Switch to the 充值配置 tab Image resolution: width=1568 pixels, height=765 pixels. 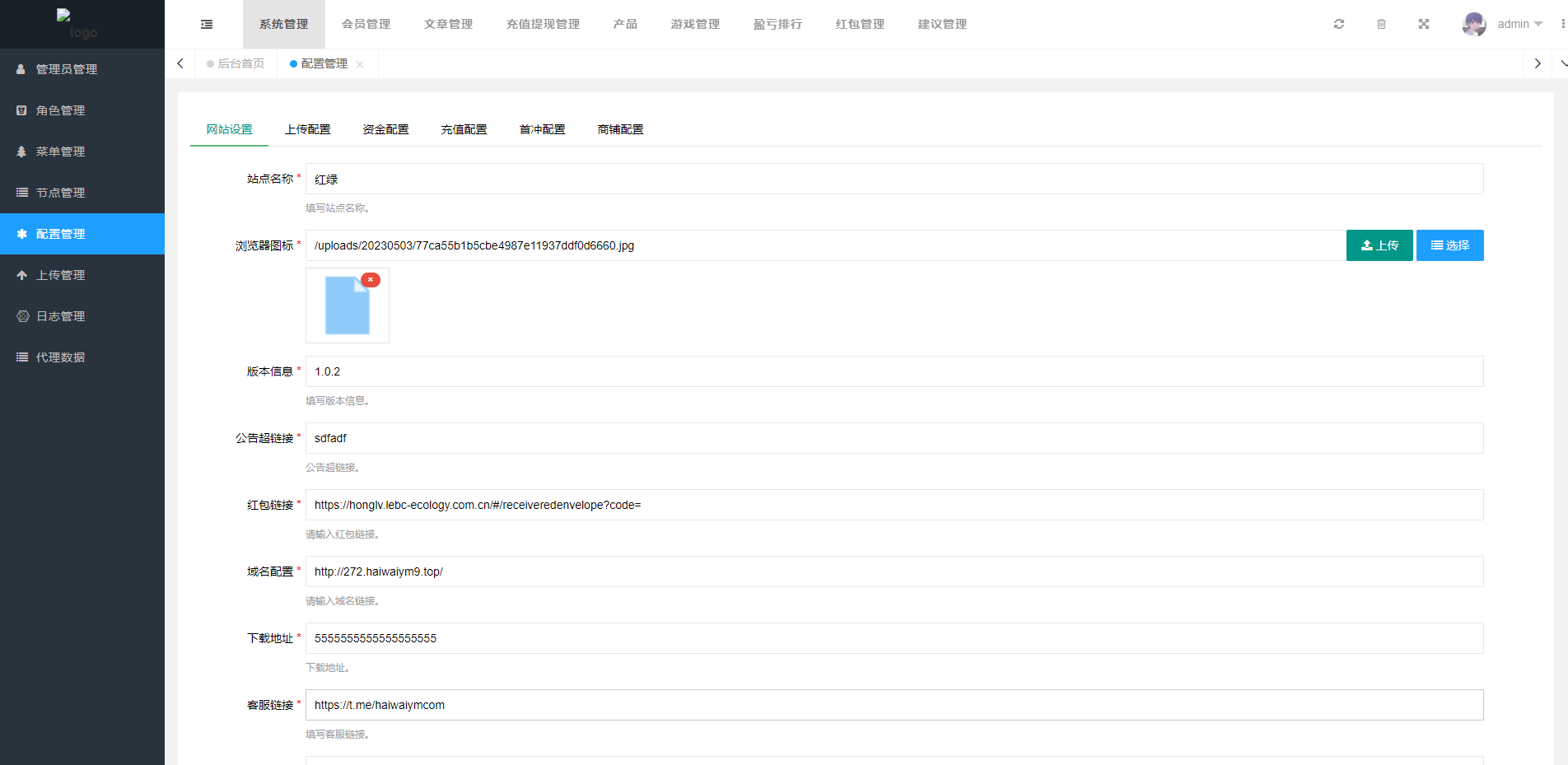click(x=464, y=129)
